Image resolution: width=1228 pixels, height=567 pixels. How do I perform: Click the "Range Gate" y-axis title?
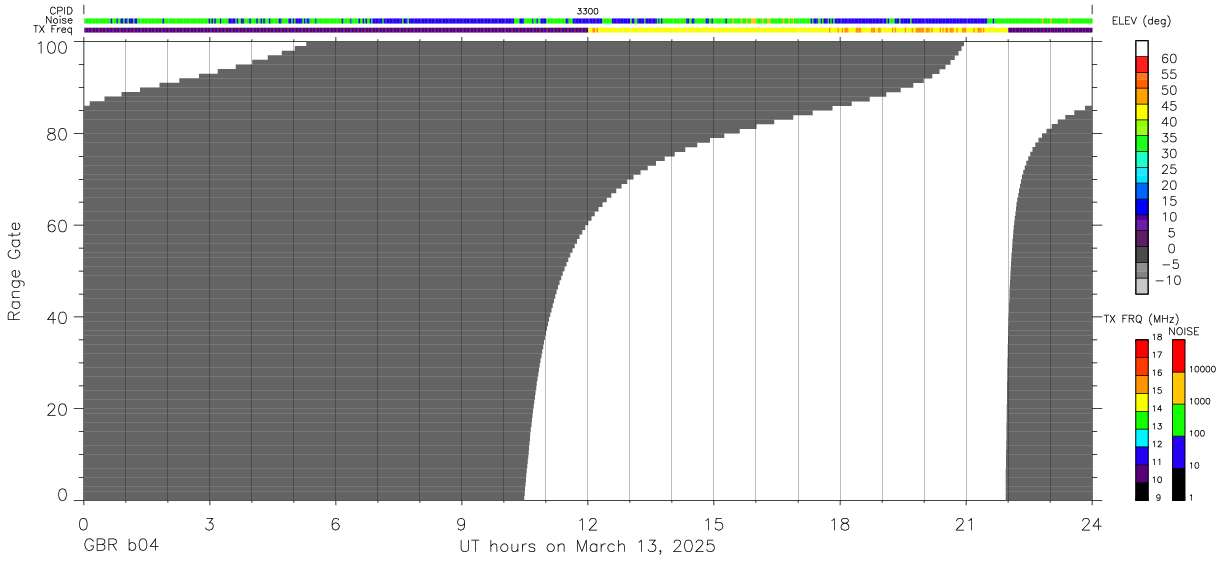click(x=15, y=271)
